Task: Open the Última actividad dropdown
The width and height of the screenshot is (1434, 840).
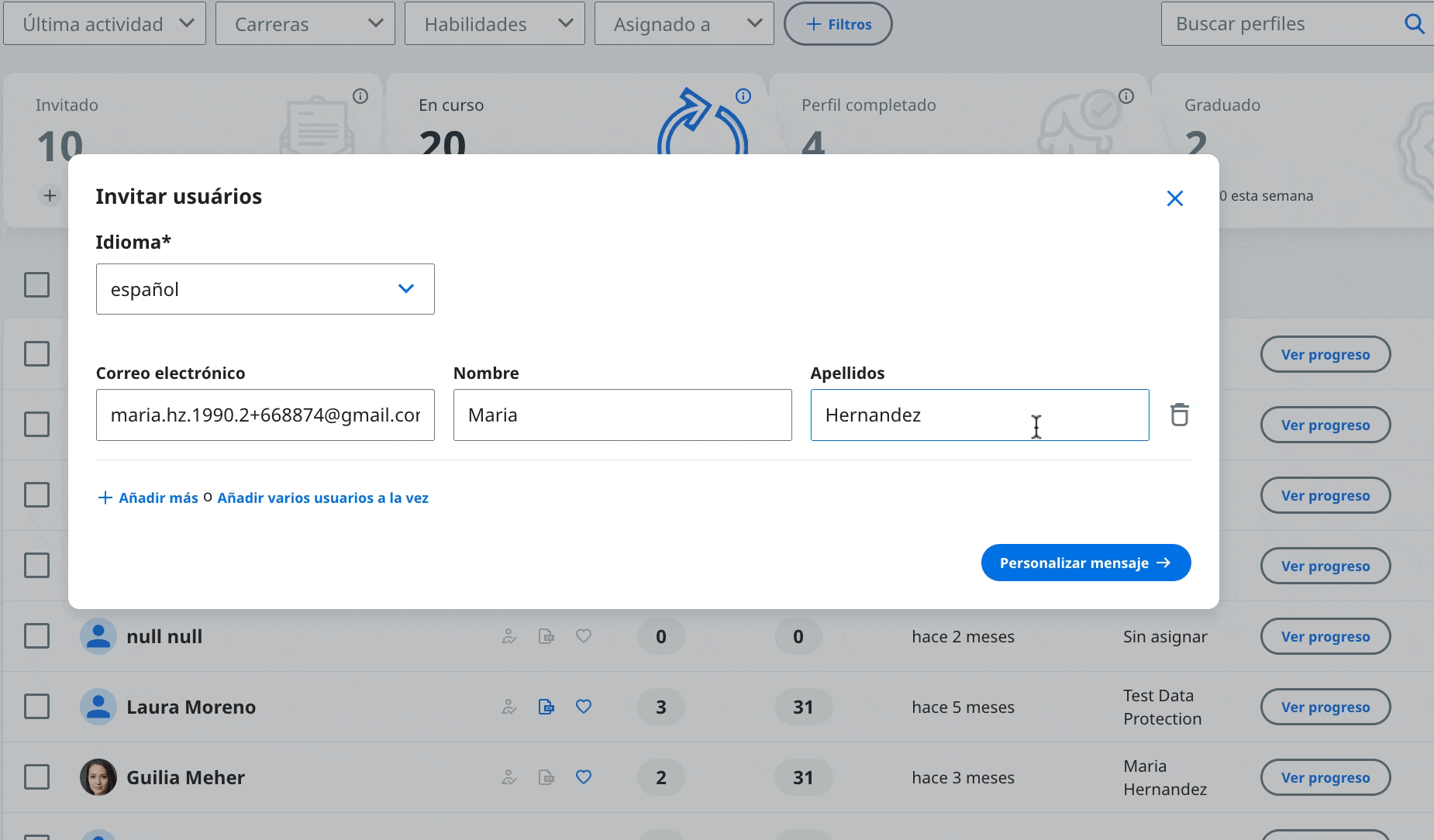Action: coord(105,23)
